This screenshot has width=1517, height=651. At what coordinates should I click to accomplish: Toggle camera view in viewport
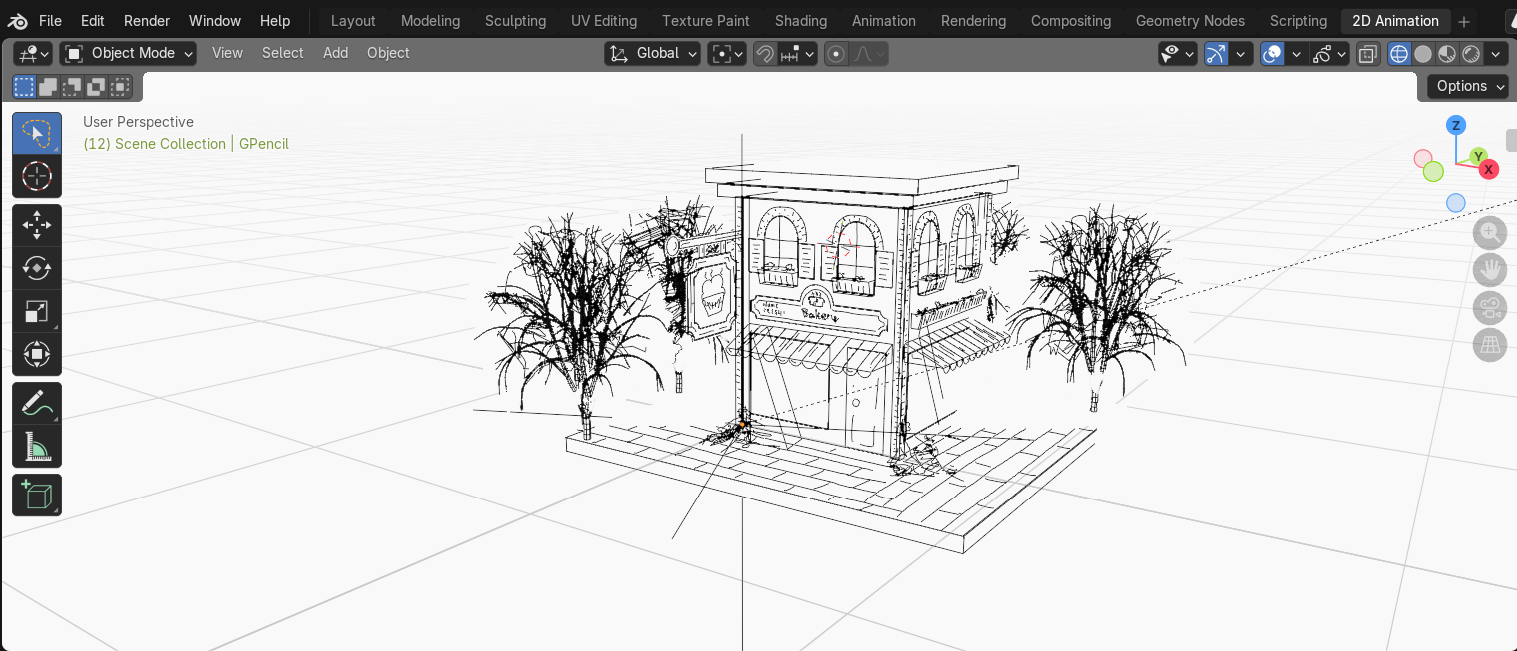tap(1489, 308)
